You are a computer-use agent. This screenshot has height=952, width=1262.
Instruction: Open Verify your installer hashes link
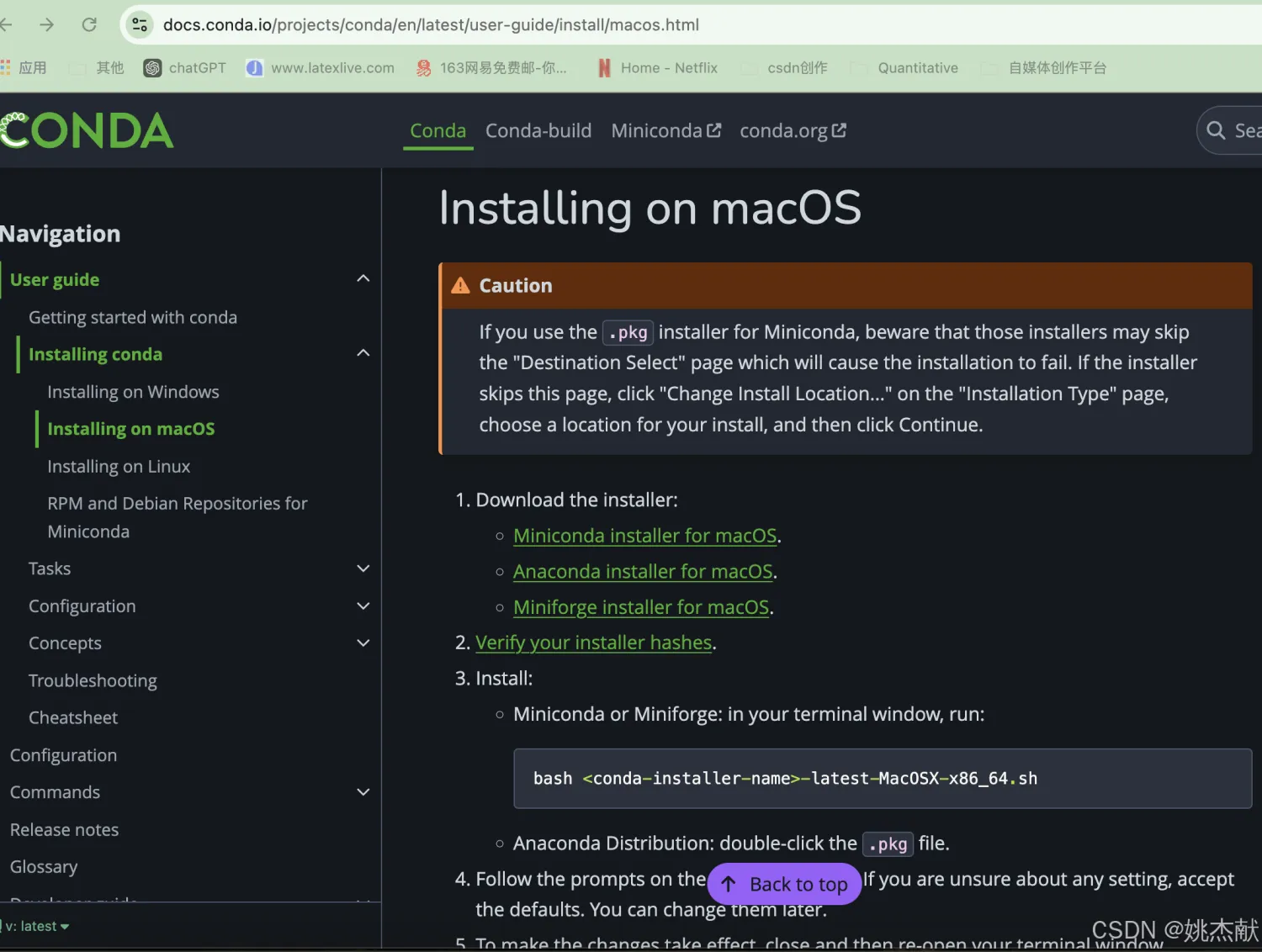pos(594,643)
